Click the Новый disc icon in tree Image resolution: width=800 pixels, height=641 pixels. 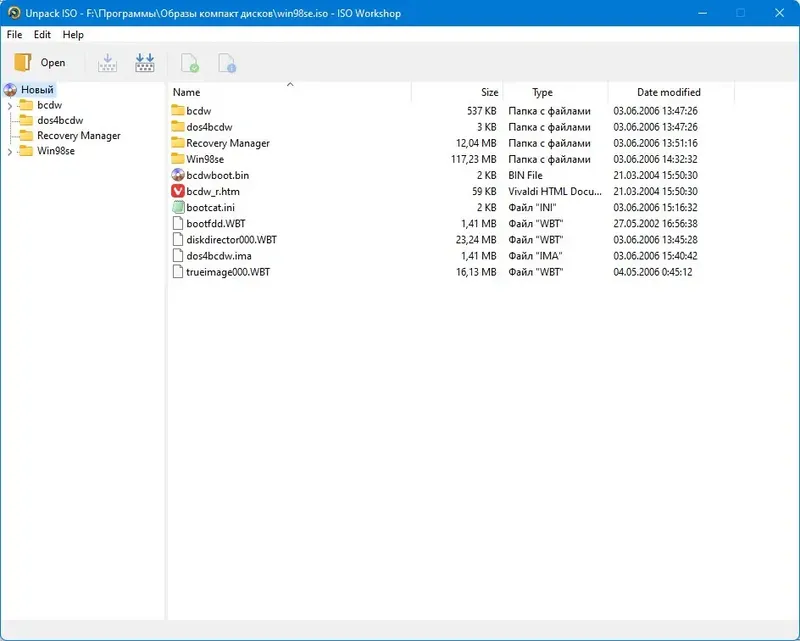coord(10,90)
